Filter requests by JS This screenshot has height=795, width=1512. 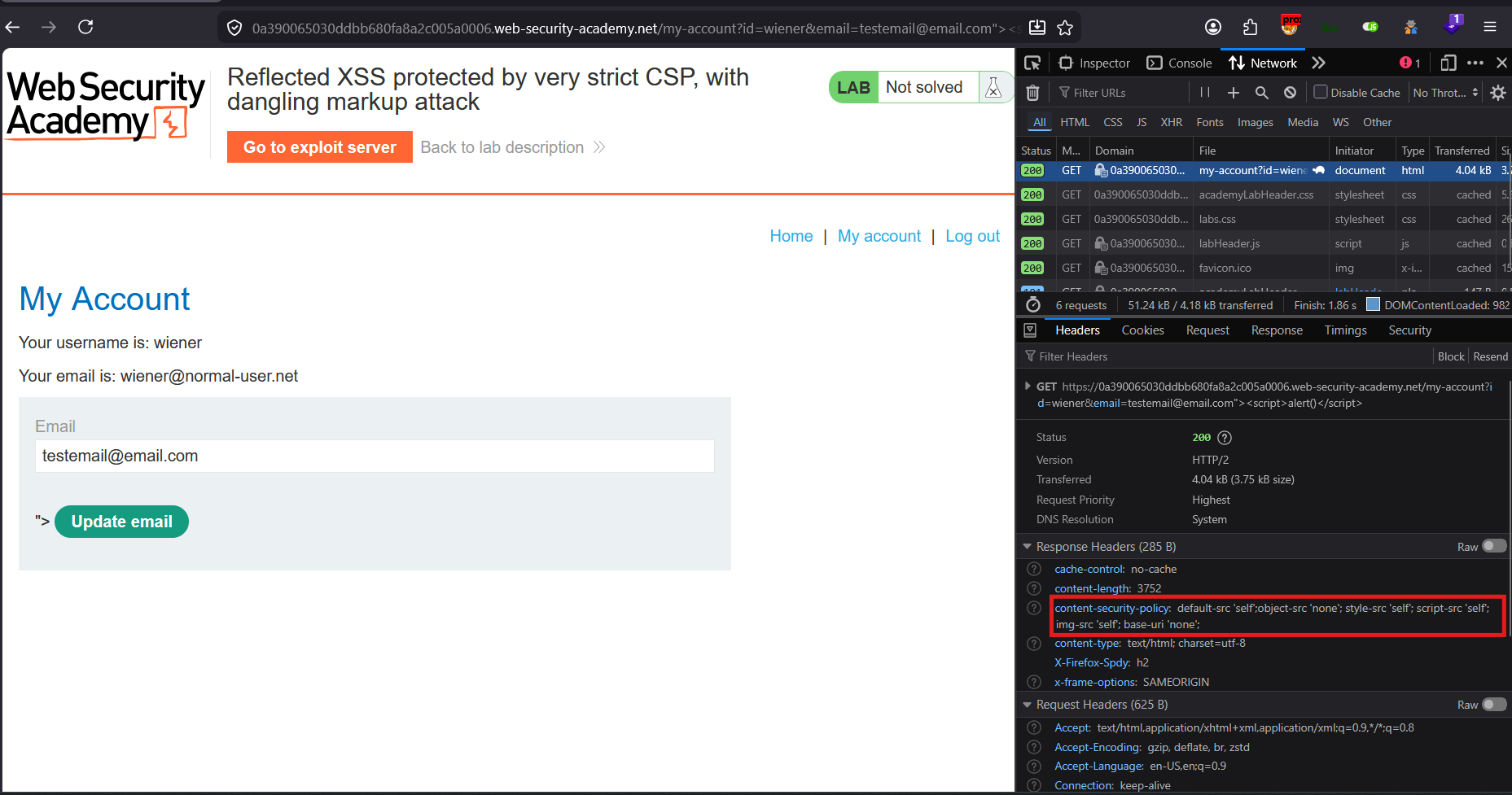1142,122
